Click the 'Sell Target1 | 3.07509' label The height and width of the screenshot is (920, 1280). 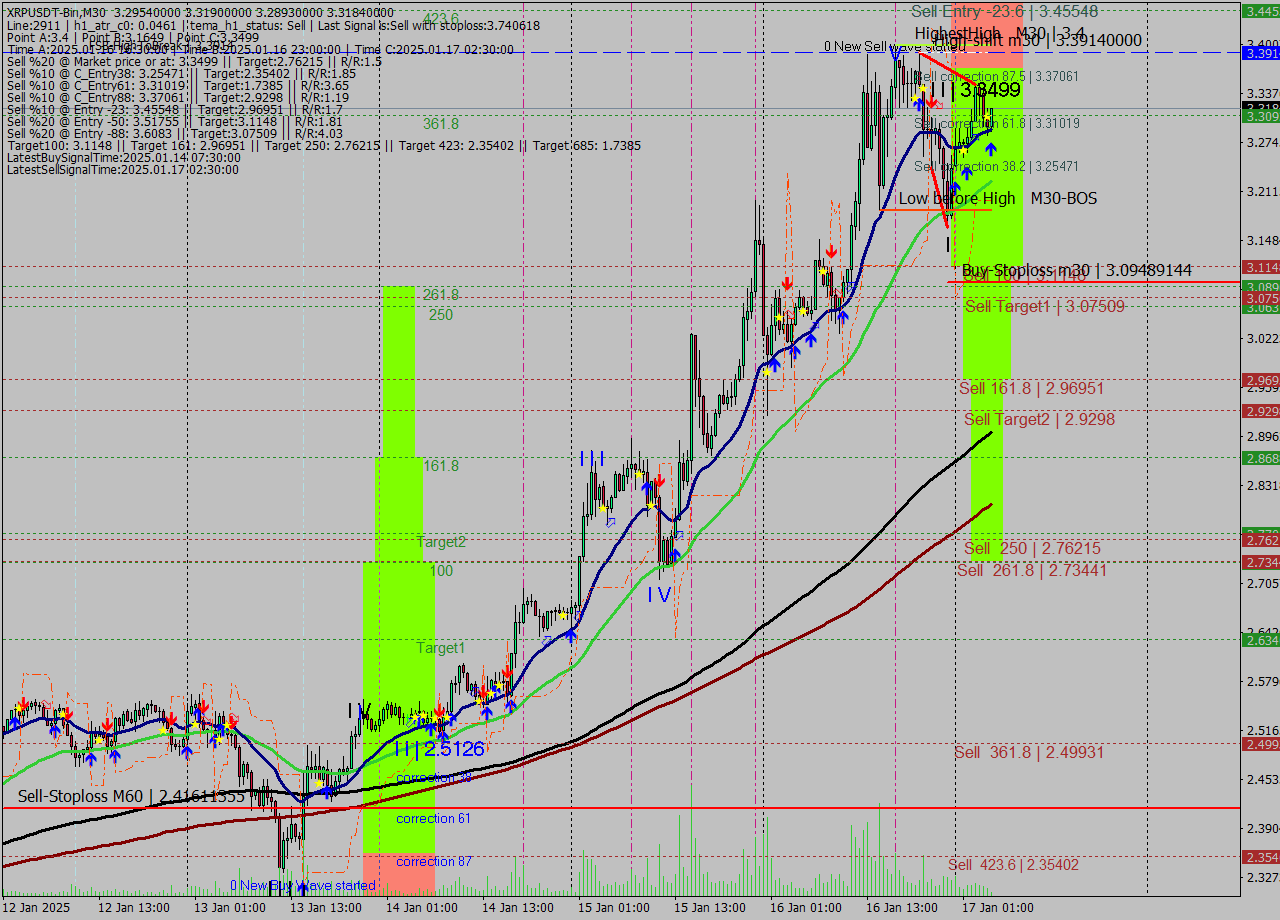[1045, 306]
